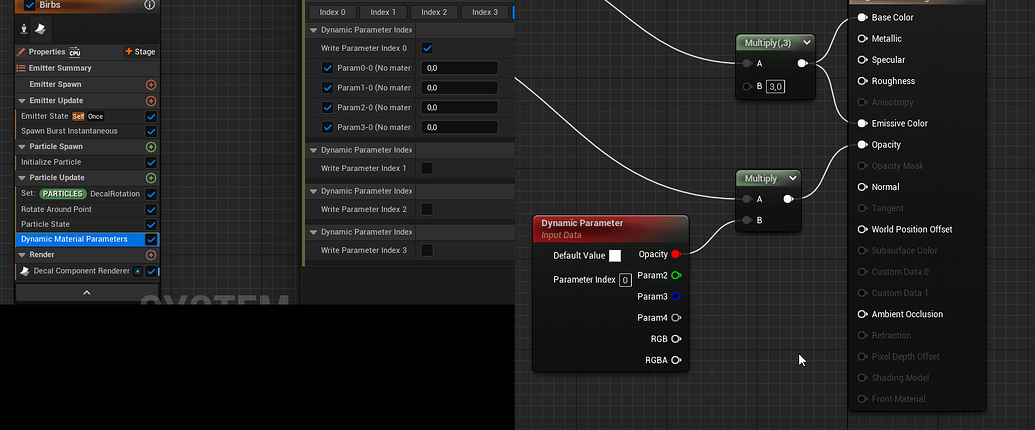1035x430 pixels.
Task: Disable the Emitter State module checkbox
Action: (x=151, y=116)
